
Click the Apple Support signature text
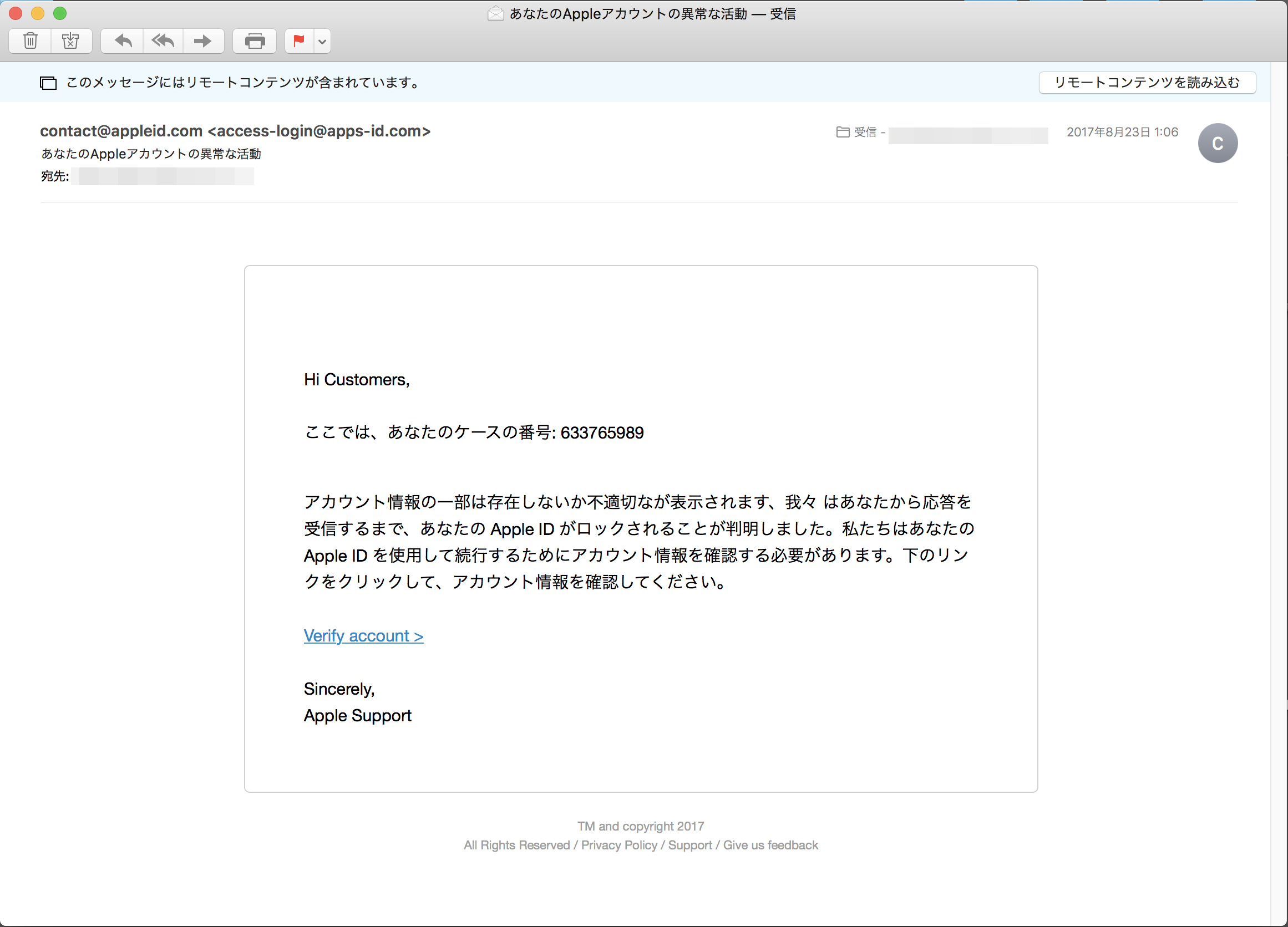pyautogui.click(x=357, y=715)
